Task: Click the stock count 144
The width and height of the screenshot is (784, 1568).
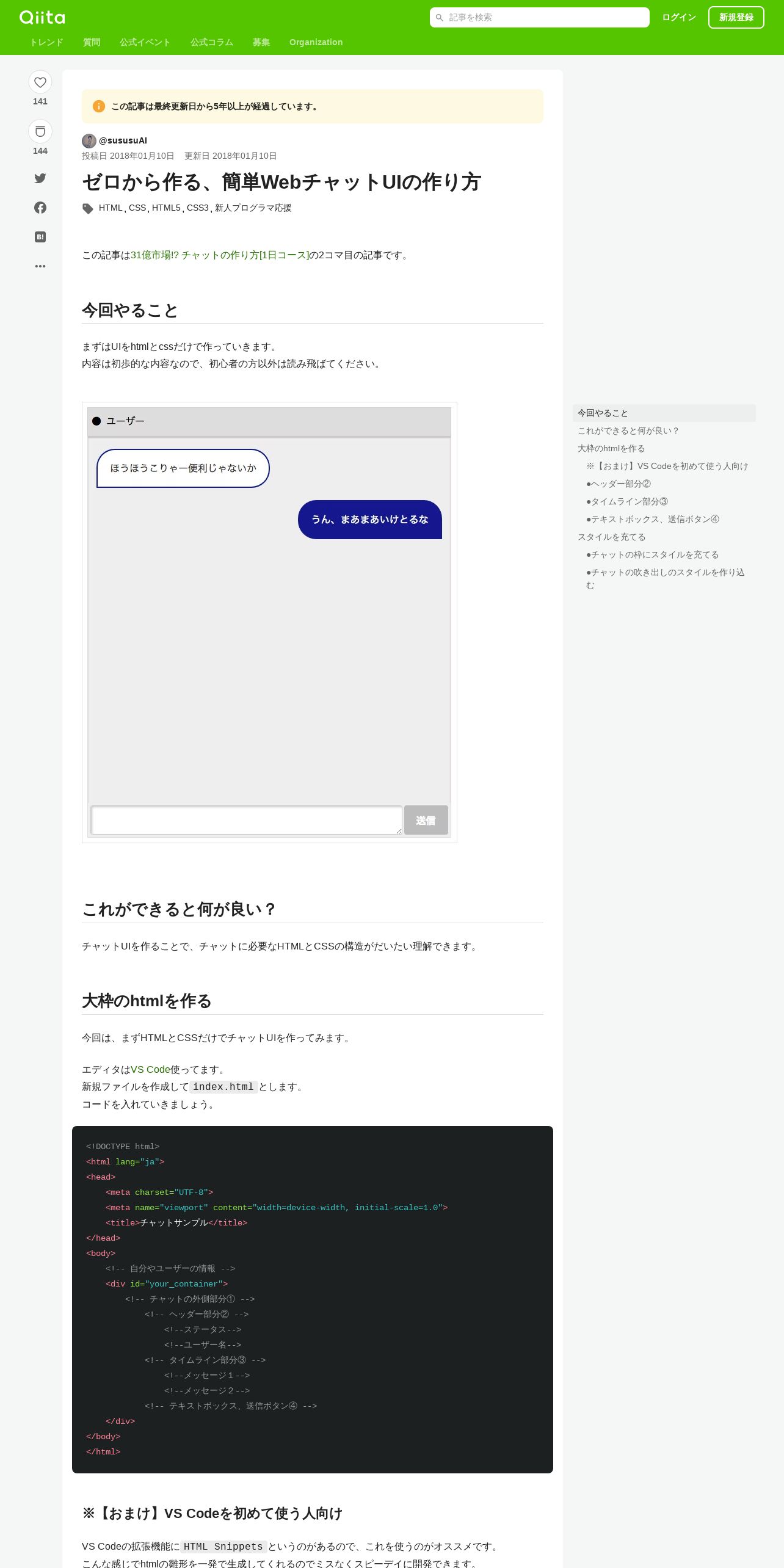Action: point(40,151)
